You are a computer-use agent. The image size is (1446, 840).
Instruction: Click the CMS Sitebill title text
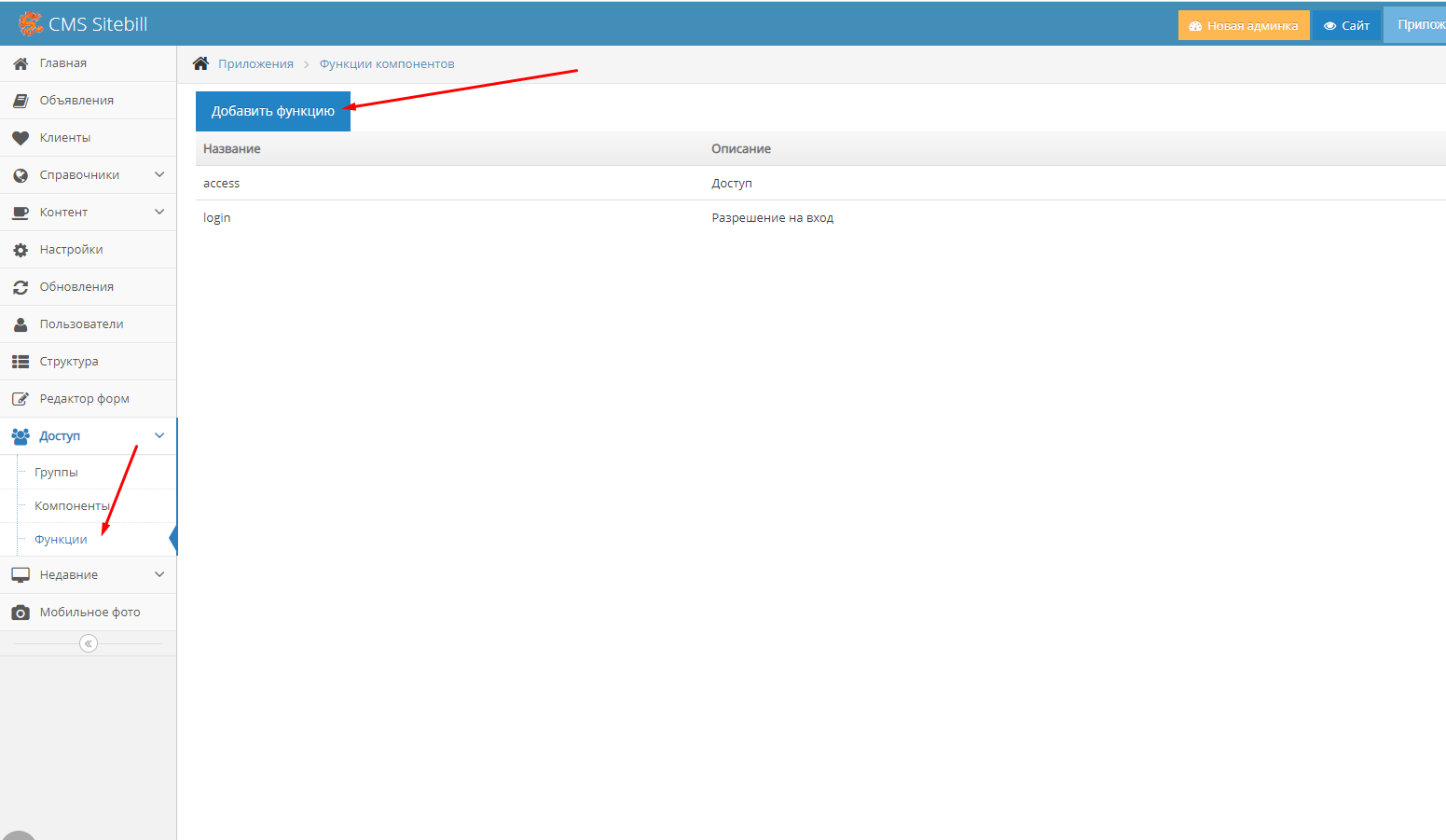click(x=98, y=24)
